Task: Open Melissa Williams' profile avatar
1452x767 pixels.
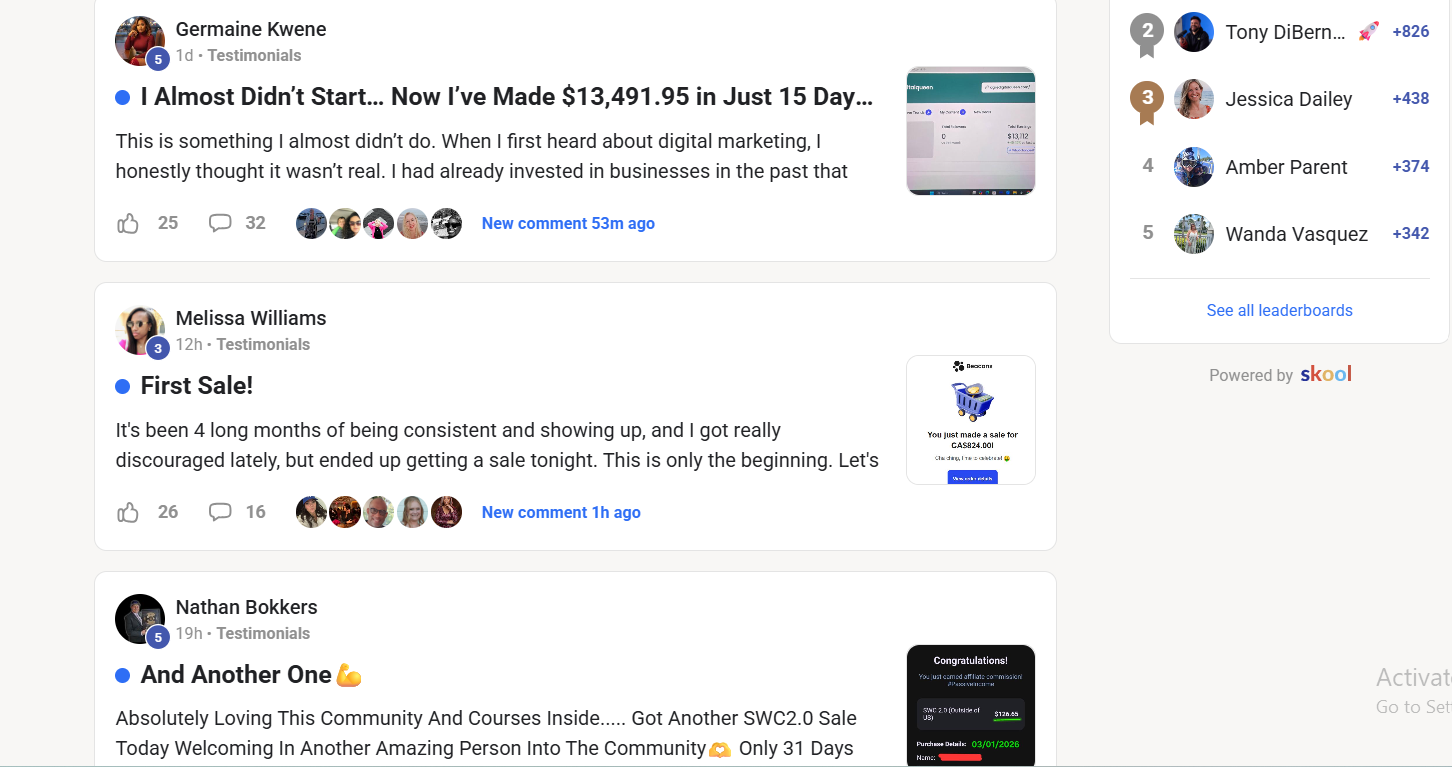Action: [140, 330]
